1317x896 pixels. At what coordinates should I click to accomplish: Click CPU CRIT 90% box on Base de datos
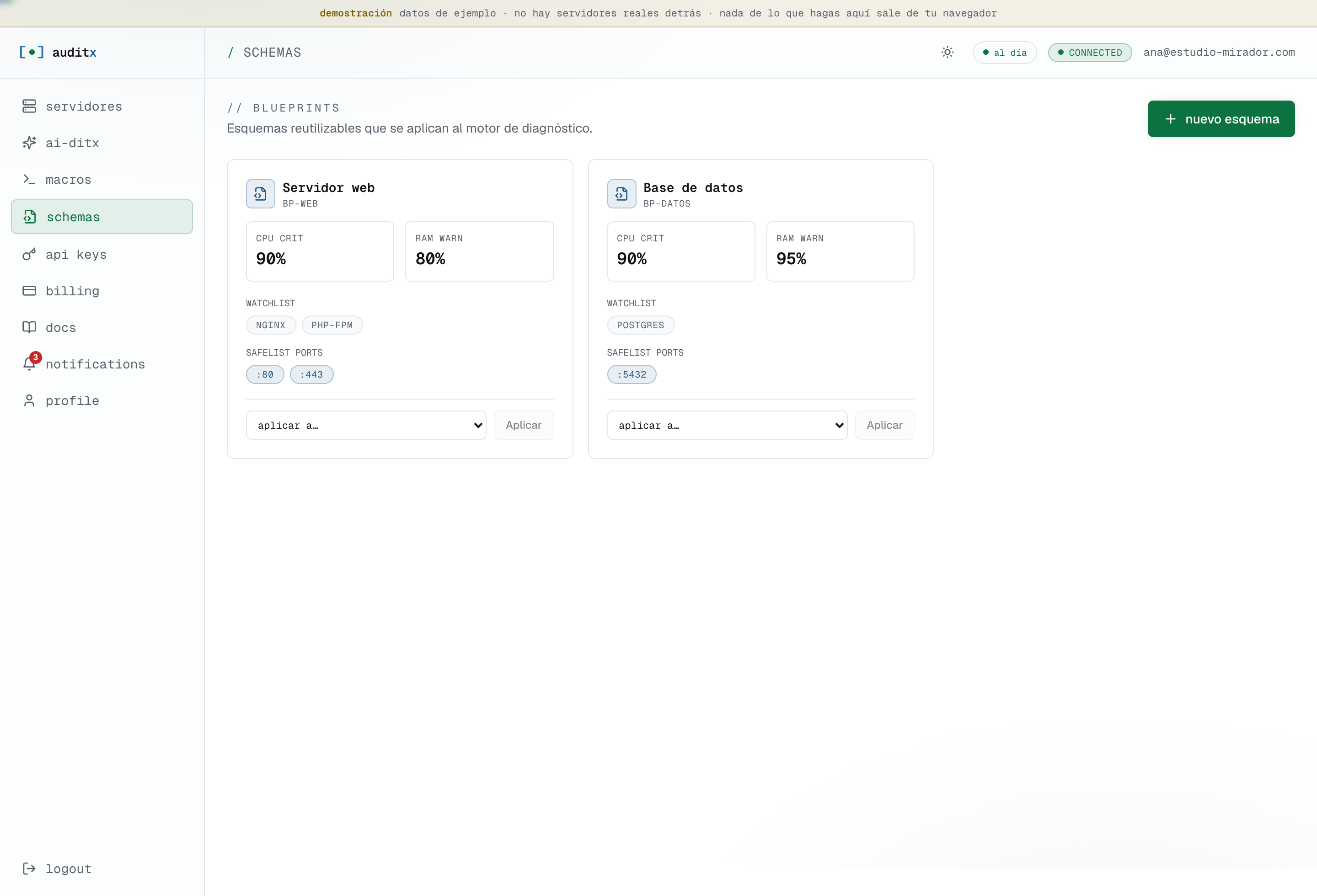[x=680, y=251]
